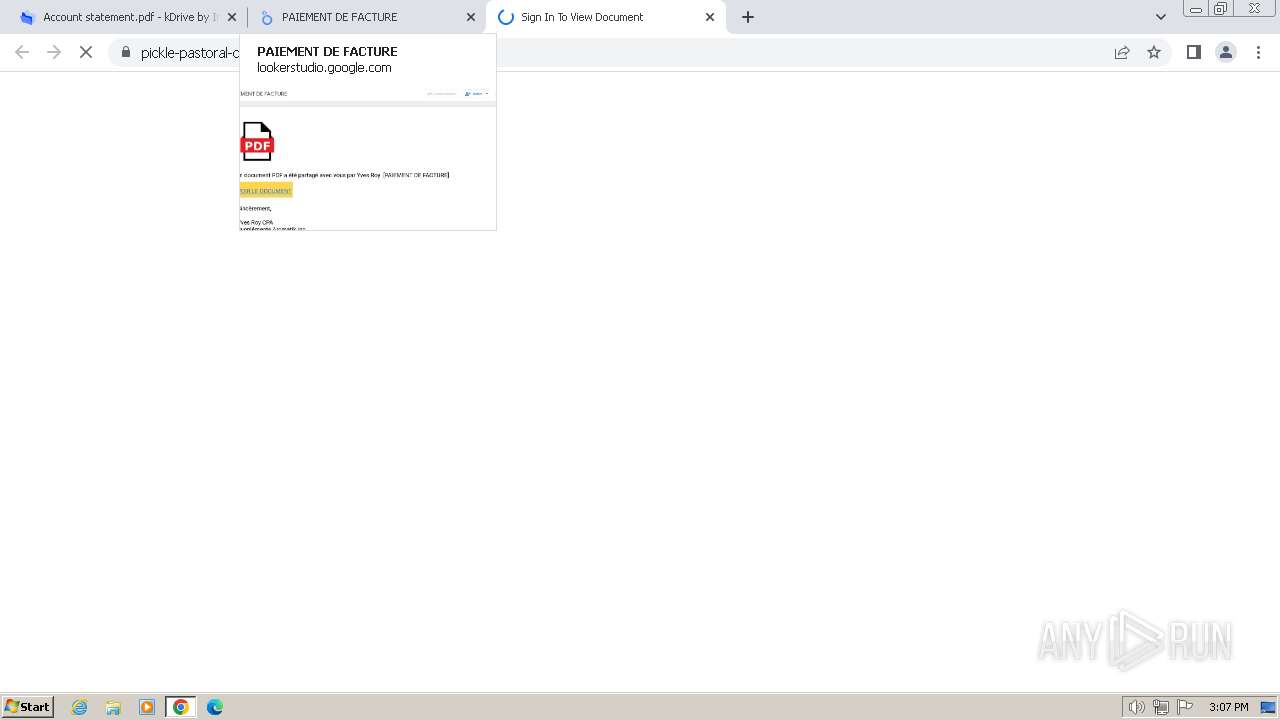
Task: Close the Sign In To View Document tab
Action: pos(710,17)
